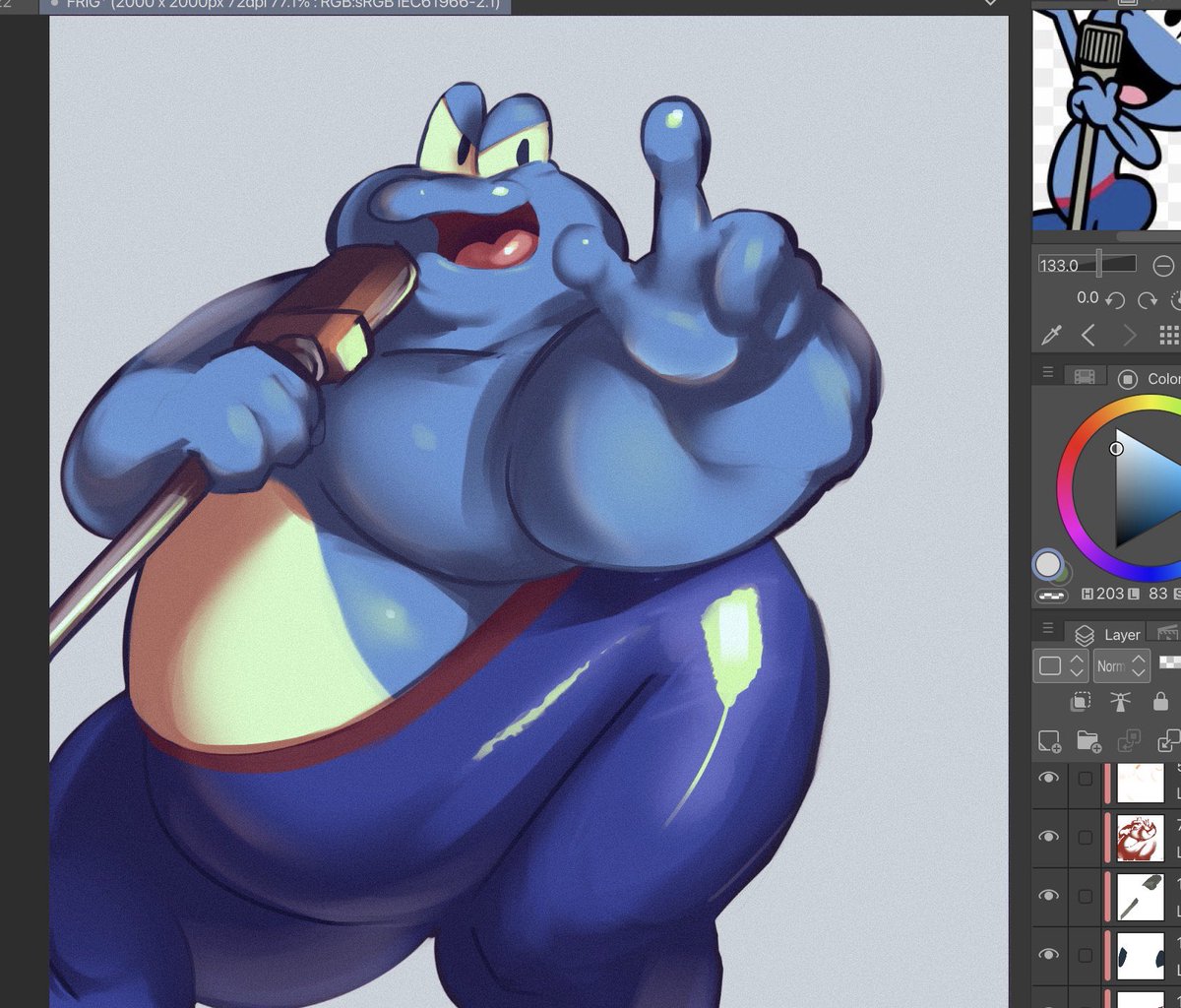1181x1008 pixels.
Task: Open the color panel hamburger menu
Action: tap(1048, 374)
